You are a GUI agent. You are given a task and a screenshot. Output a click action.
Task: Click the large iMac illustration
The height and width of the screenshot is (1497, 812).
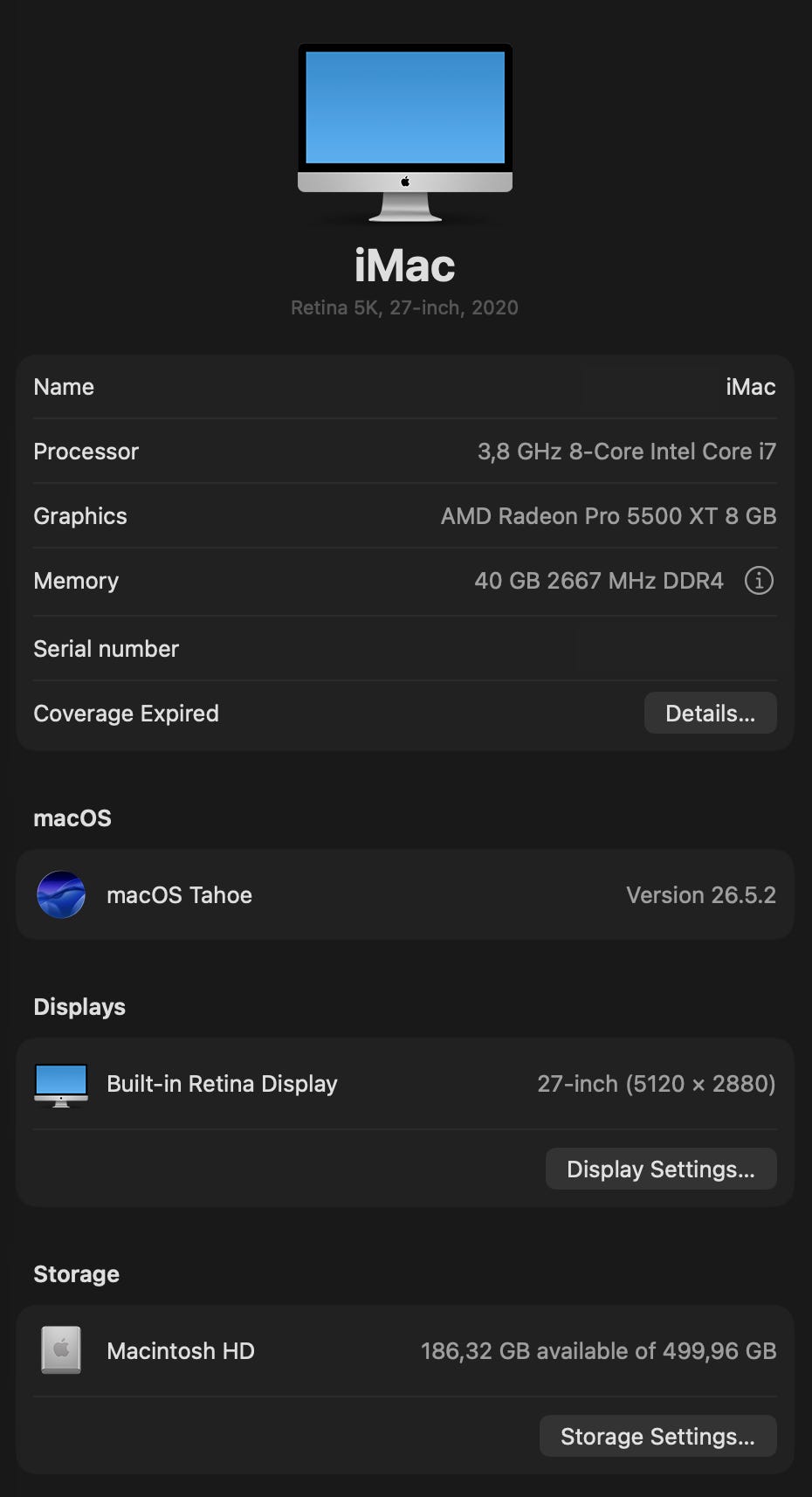(405, 132)
